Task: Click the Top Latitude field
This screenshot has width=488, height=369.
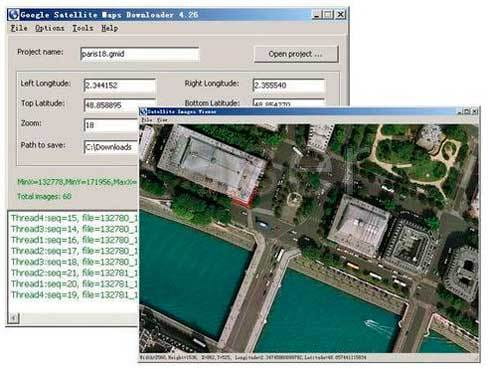Action: click(x=120, y=105)
